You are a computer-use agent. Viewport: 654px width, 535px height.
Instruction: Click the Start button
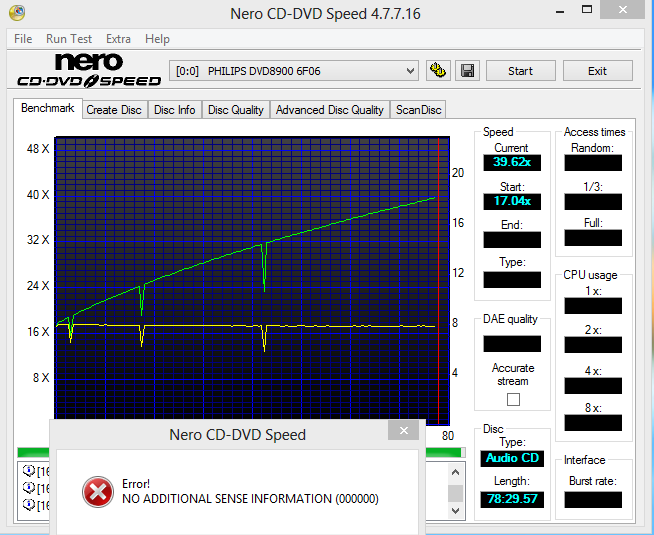point(521,71)
